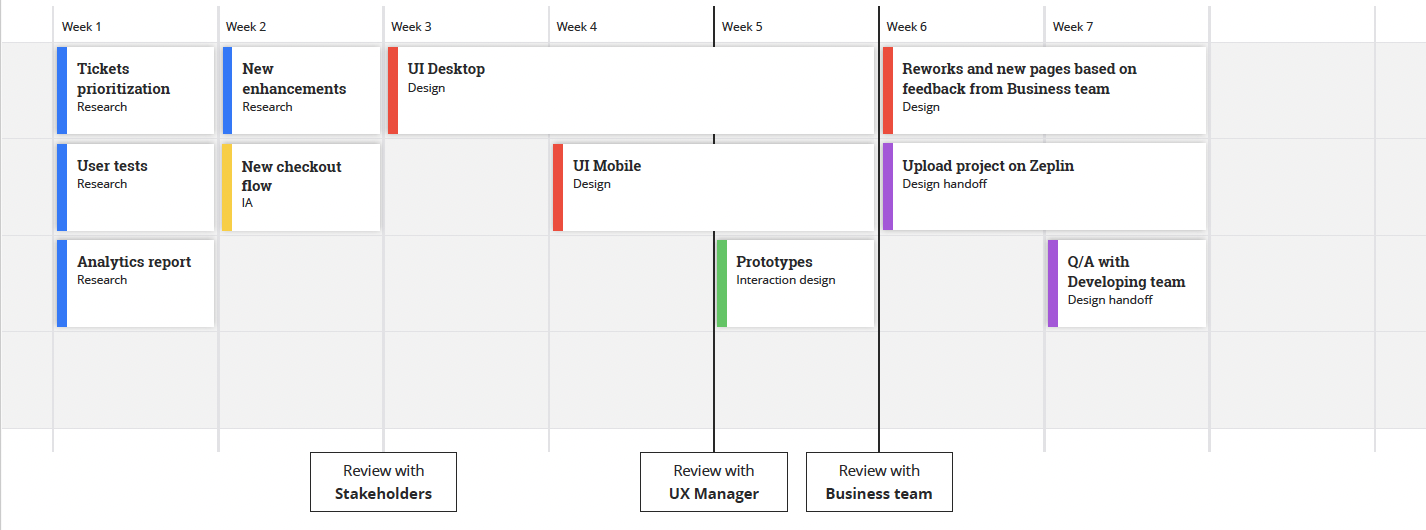Click the New enhancements card
1426x530 pixels.
point(302,89)
